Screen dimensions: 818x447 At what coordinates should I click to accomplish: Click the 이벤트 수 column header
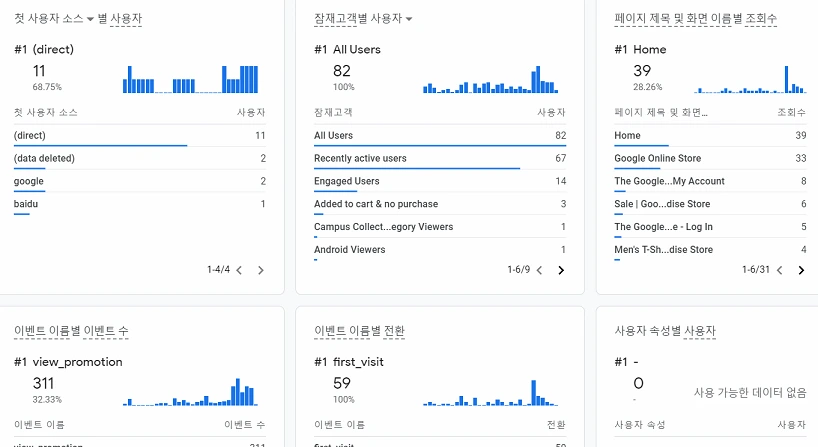pyautogui.click(x=245, y=425)
